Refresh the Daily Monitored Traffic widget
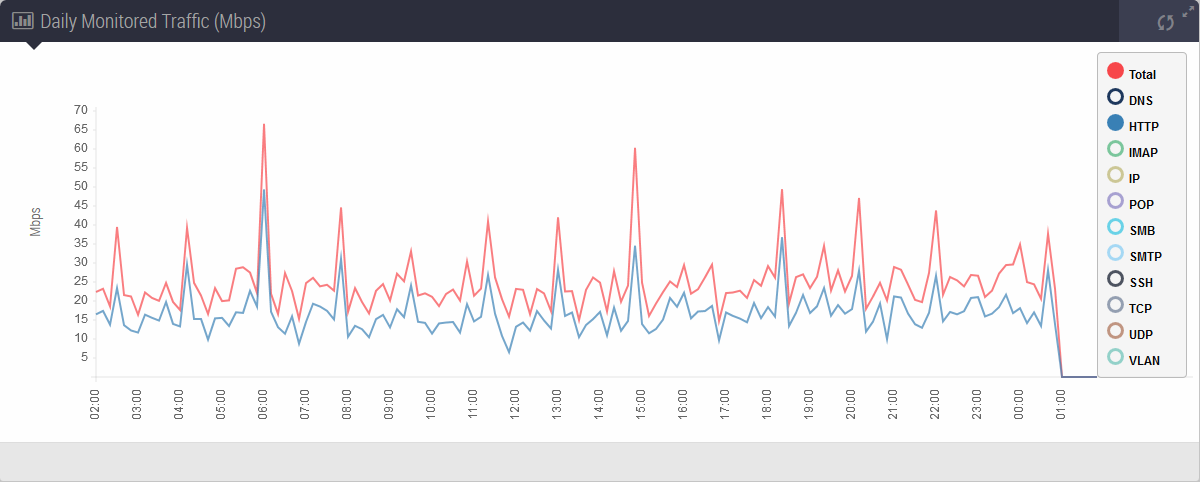This screenshot has width=1200, height=482. coord(1164,22)
